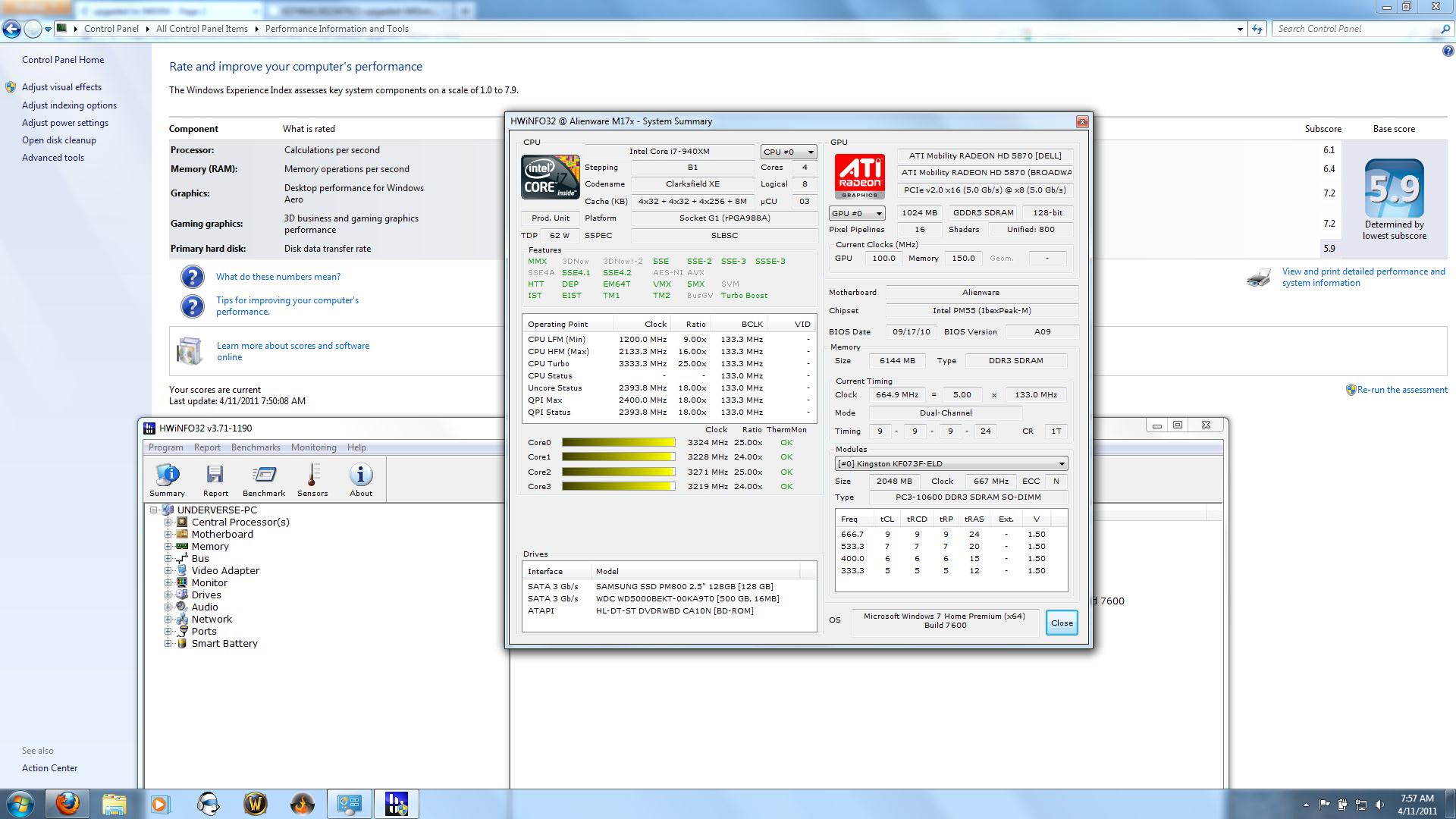The height and width of the screenshot is (819, 1456).
Task: Open the Windows Start orb
Action: 20,803
